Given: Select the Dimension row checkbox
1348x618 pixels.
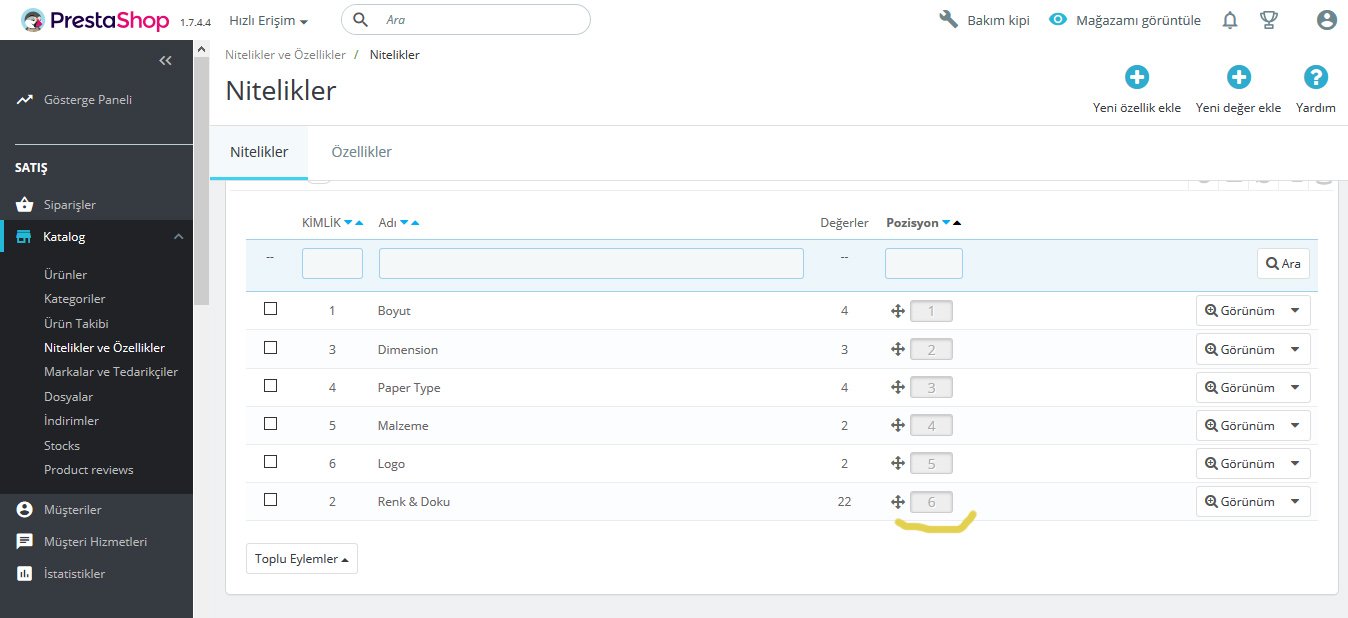Looking at the screenshot, I should tap(270, 347).
